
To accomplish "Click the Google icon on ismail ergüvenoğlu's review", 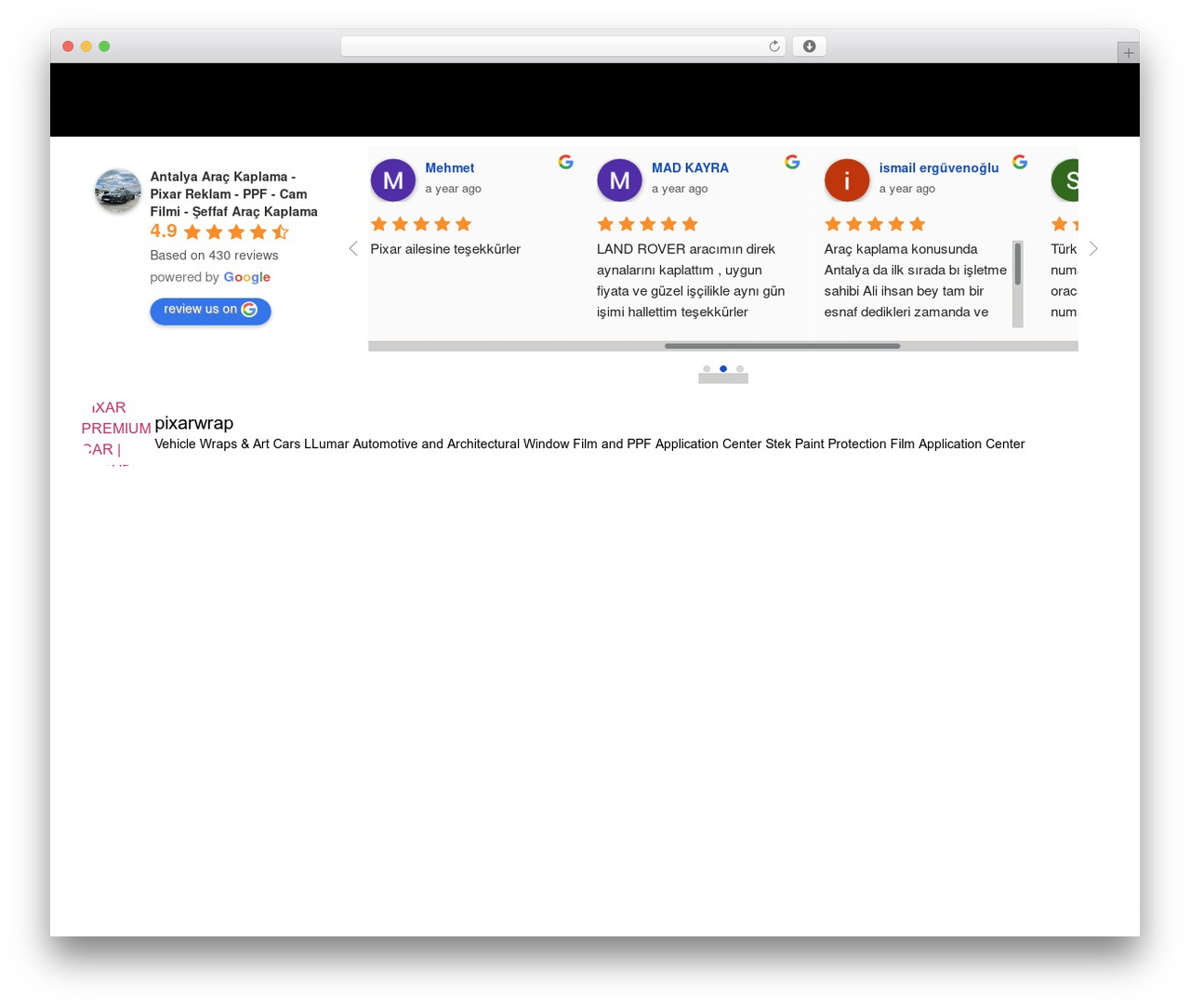I will click(x=1020, y=162).
